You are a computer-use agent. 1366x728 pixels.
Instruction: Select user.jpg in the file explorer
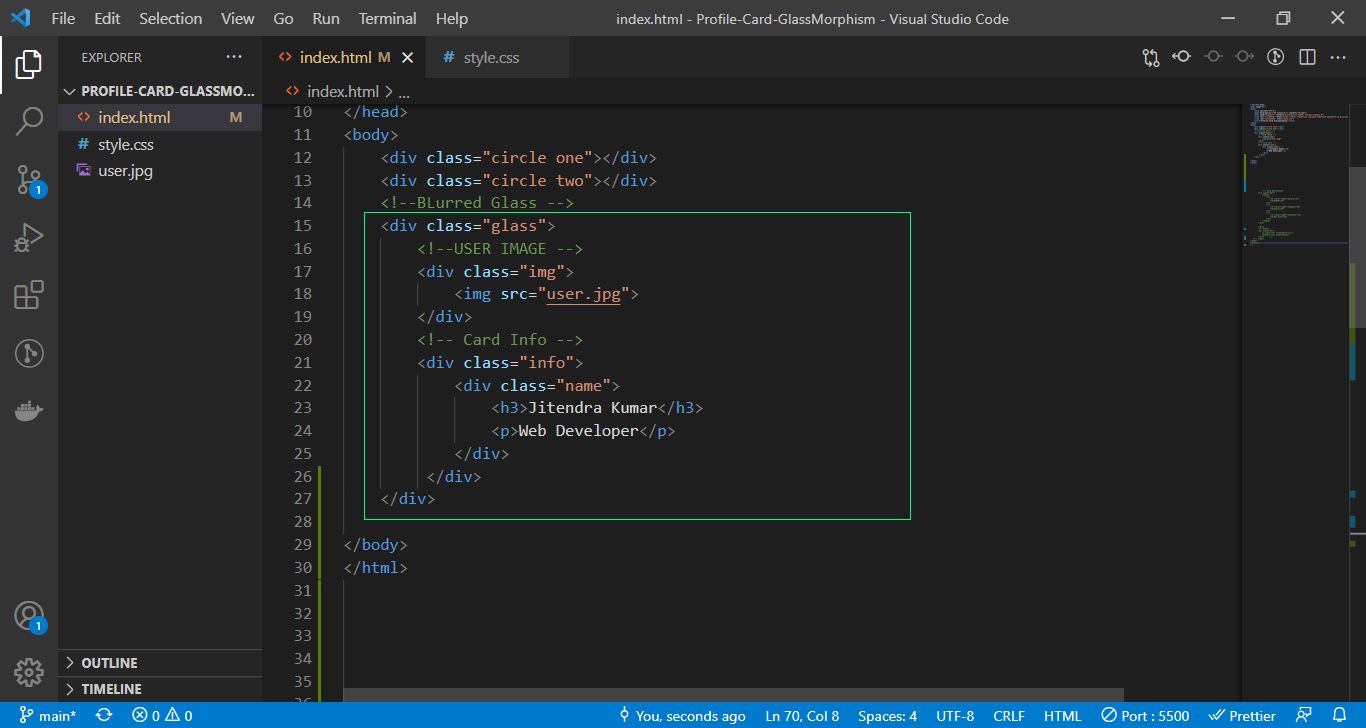[x=160, y=170]
